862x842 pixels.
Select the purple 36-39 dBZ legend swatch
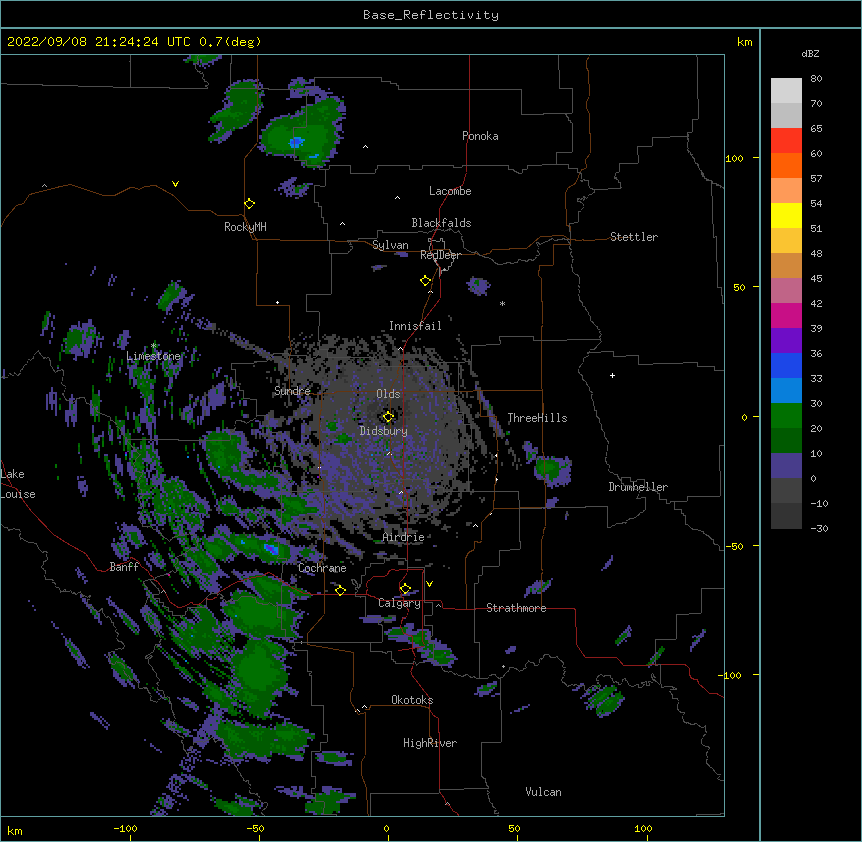[x=786, y=341]
